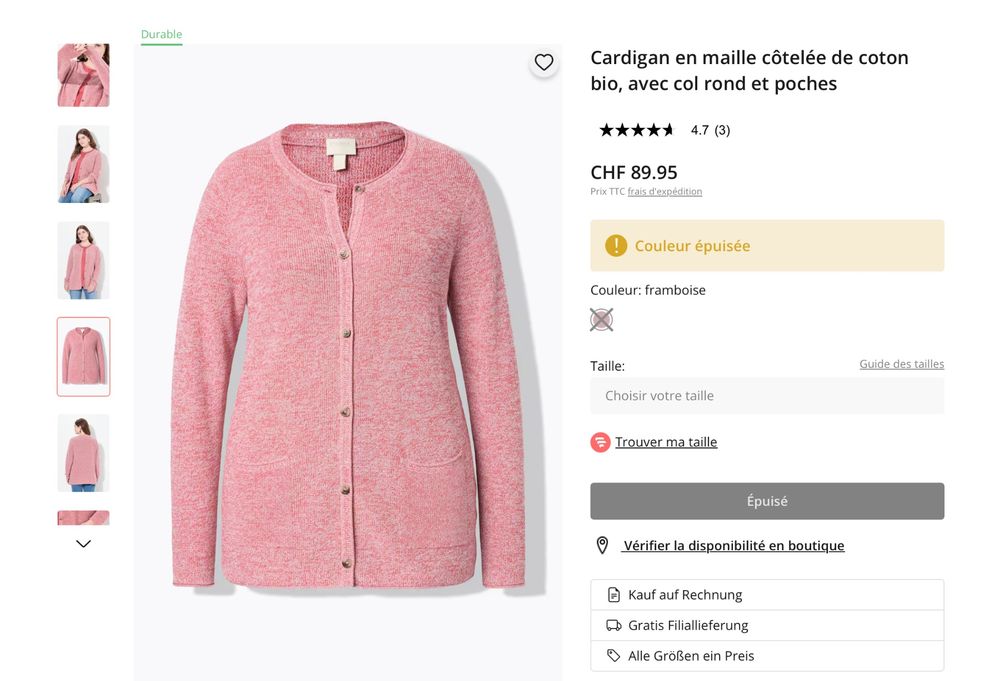This screenshot has width=1000, height=681.
Task: Click the star rating icons
Action: [637, 130]
